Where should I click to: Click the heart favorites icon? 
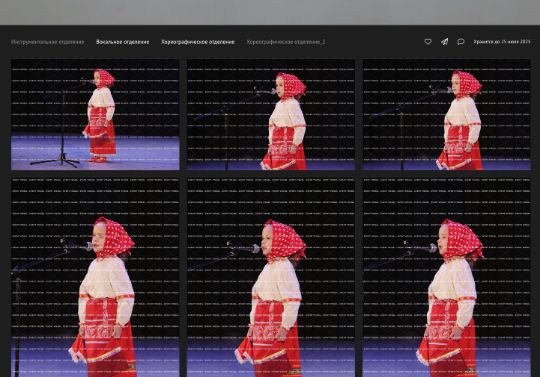click(x=428, y=42)
